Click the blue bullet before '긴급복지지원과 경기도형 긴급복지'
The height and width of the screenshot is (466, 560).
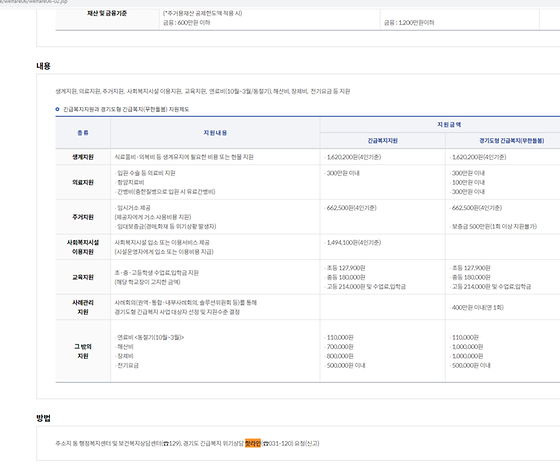click(x=58, y=109)
